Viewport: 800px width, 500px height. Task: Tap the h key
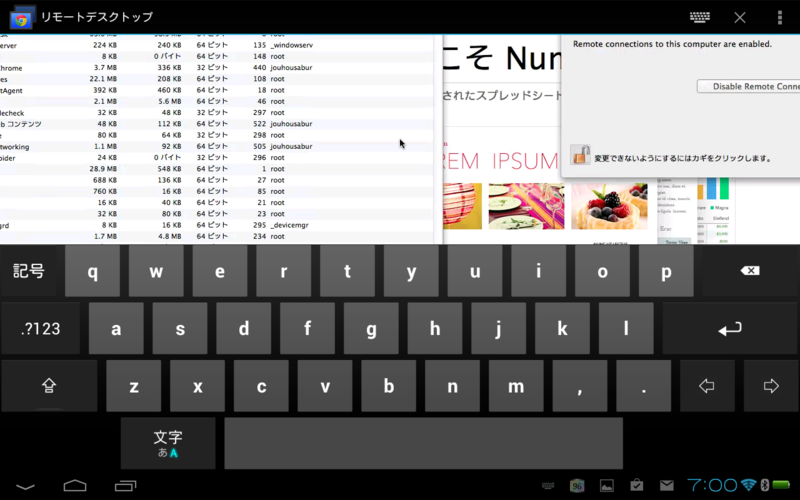click(435, 329)
